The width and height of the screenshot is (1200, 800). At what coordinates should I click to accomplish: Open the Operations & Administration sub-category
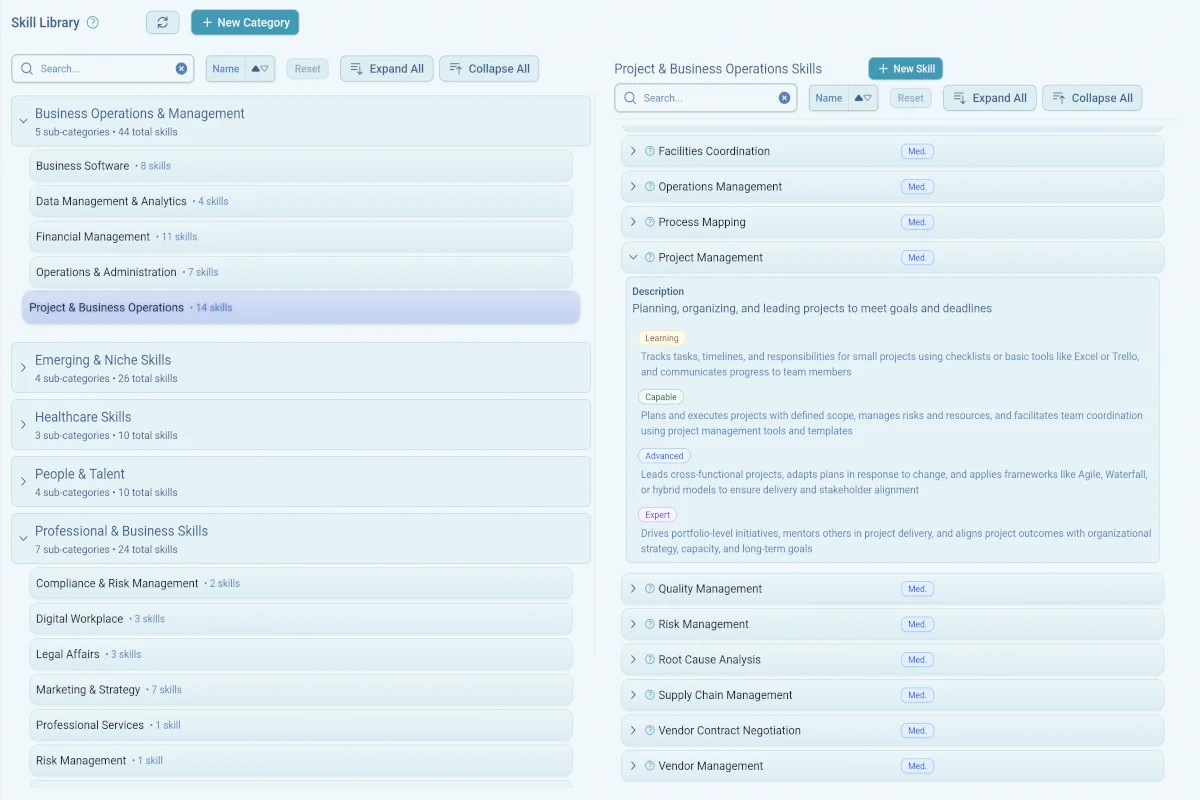click(301, 272)
